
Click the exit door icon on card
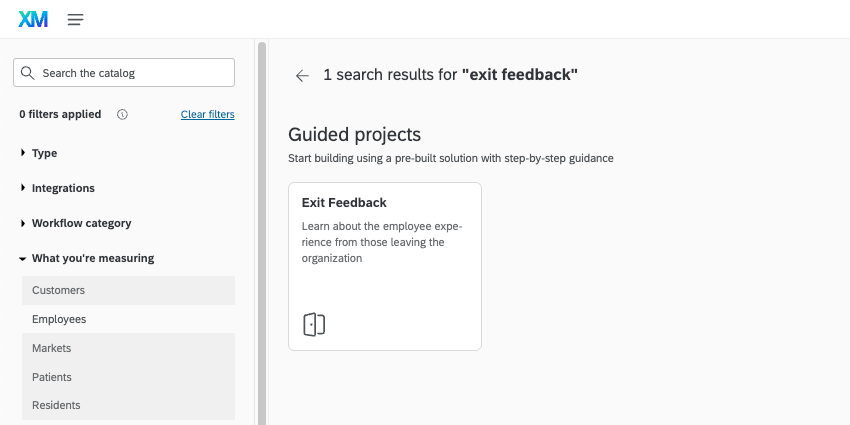pos(314,324)
